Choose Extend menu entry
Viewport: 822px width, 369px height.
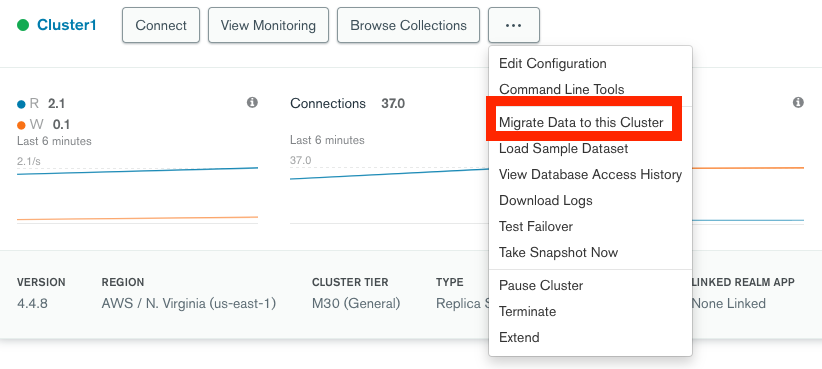(x=519, y=338)
